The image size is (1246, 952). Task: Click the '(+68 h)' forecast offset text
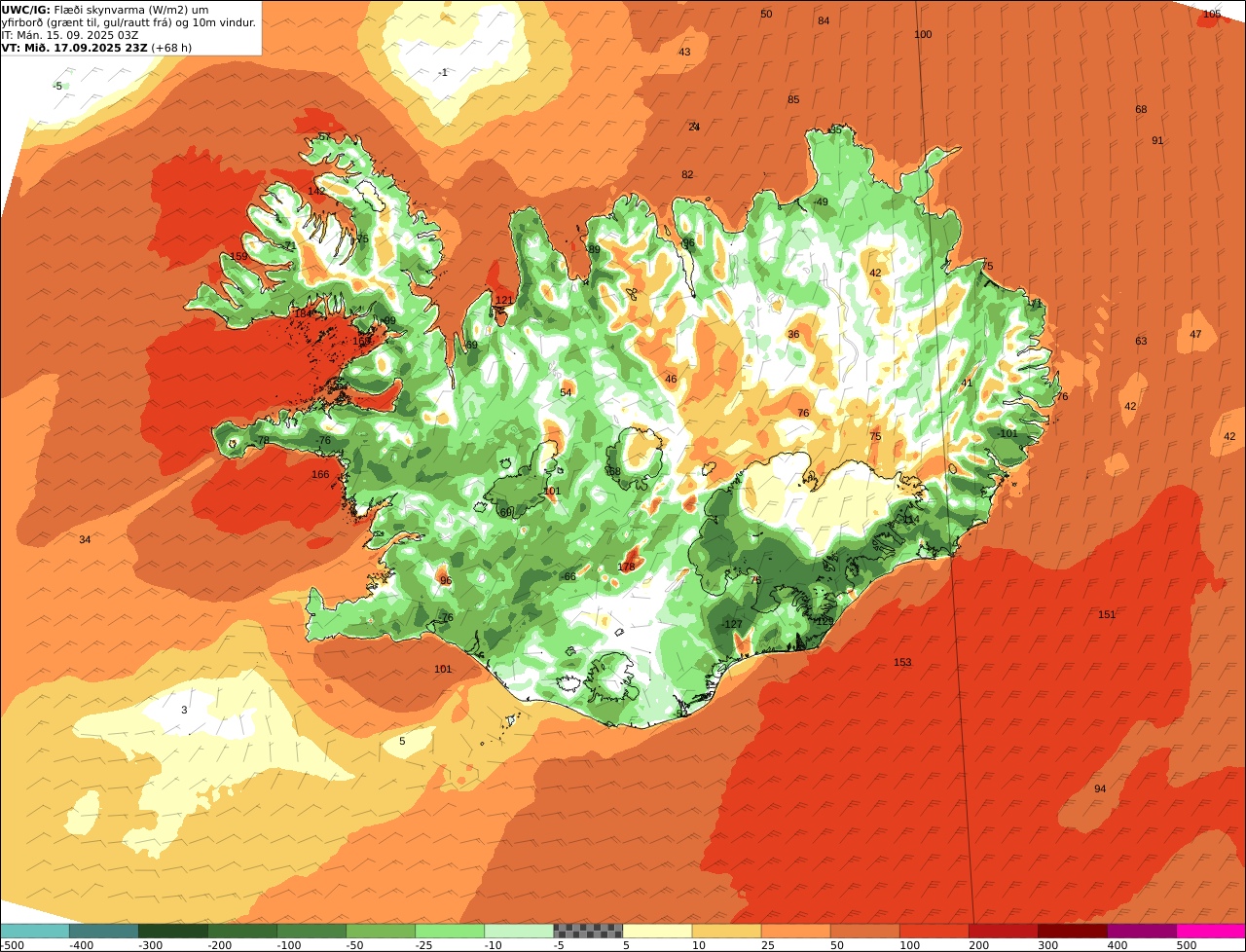pyautogui.click(x=171, y=47)
